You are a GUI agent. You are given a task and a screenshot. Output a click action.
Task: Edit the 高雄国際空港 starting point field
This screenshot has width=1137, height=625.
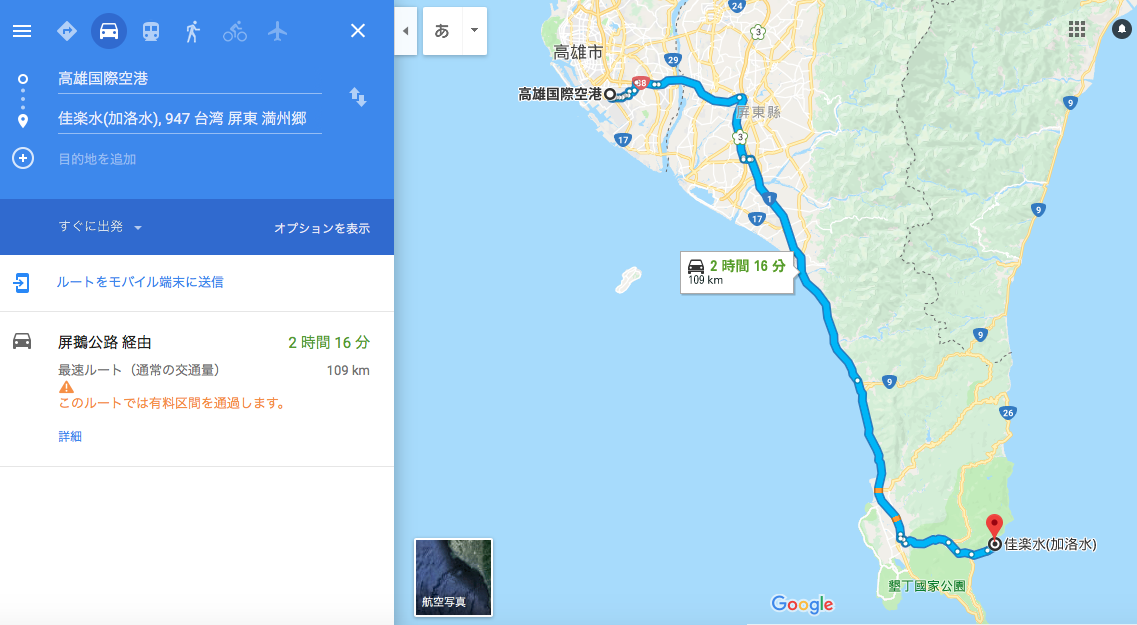coord(189,79)
